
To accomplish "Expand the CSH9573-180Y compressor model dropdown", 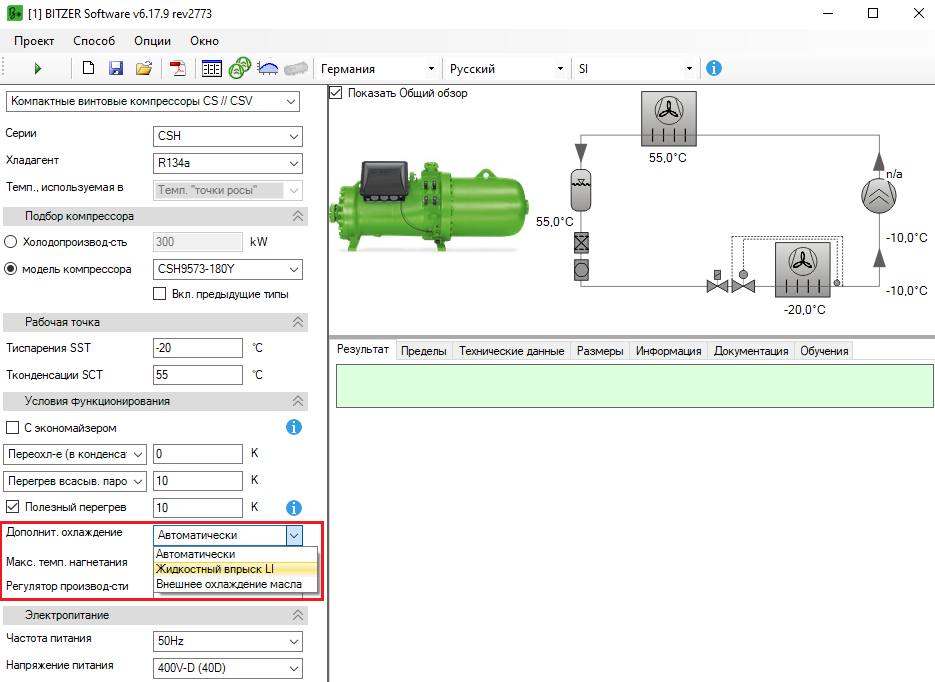I will point(227,269).
